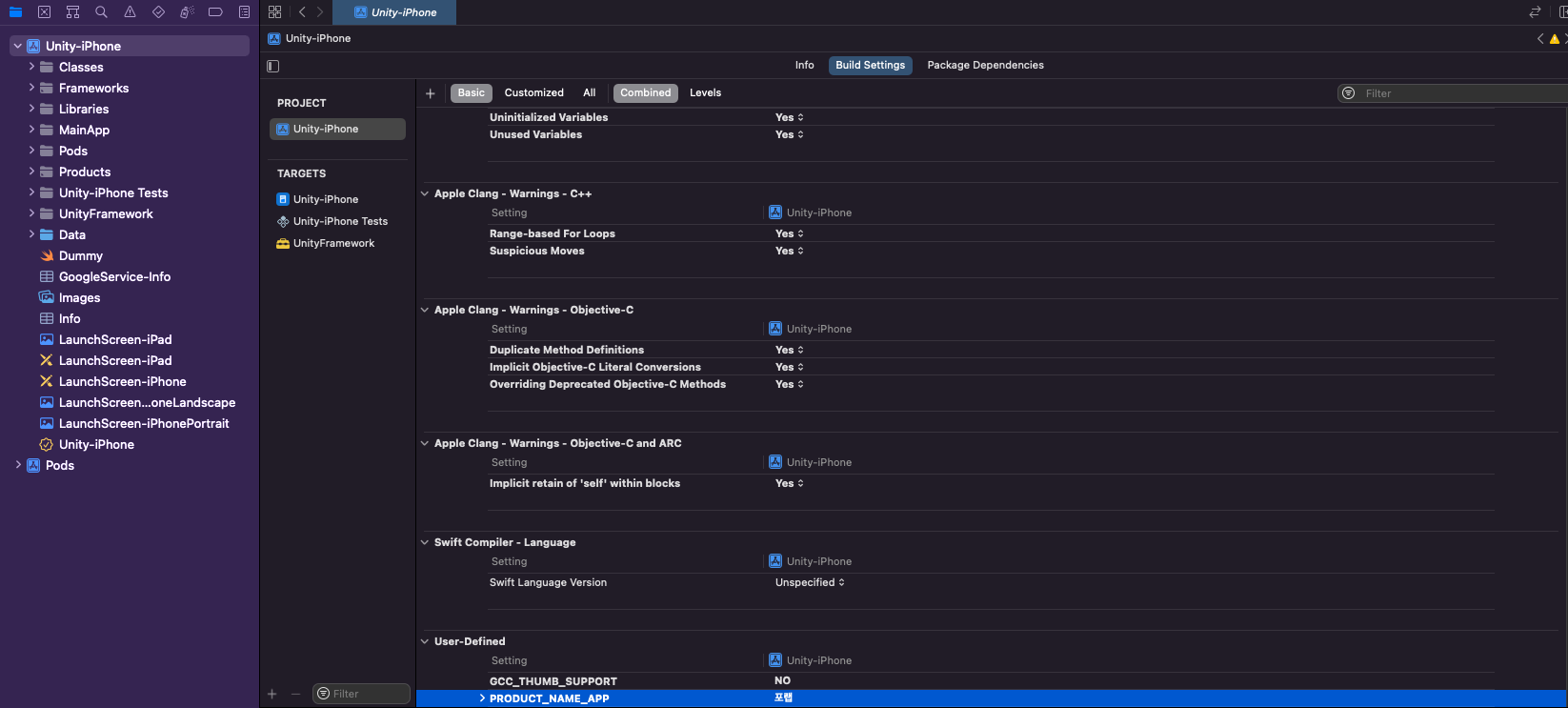Switch filter to Basic settings
This screenshot has height=708, width=1568.
tap(471, 93)
